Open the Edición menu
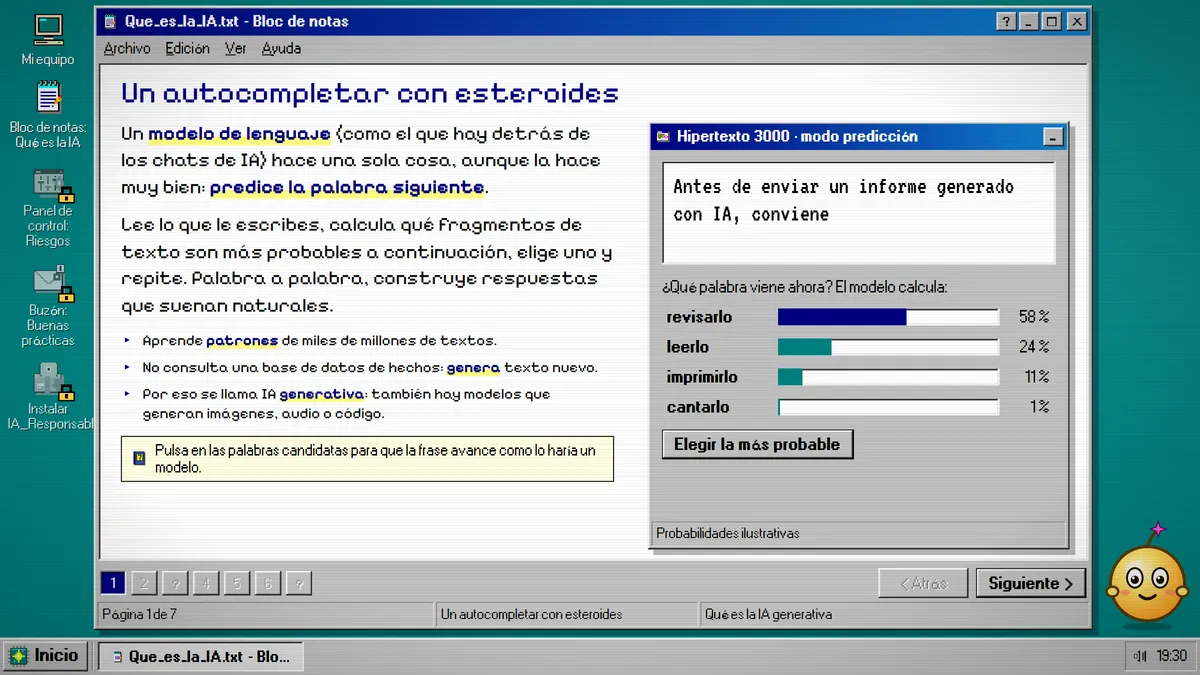1200x675 pixels. click(187, 48)
